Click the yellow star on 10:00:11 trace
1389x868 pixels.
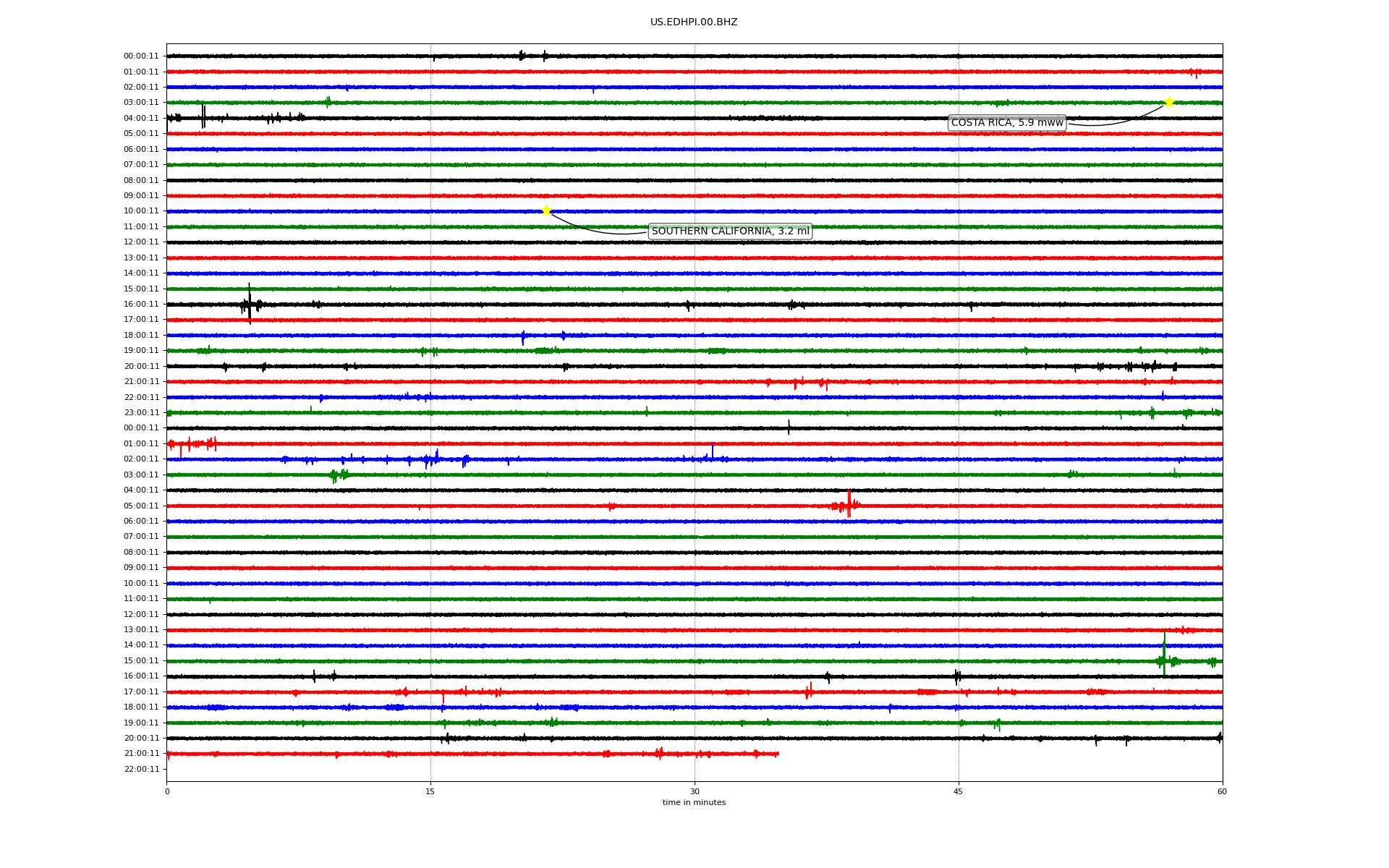(546, 210)
